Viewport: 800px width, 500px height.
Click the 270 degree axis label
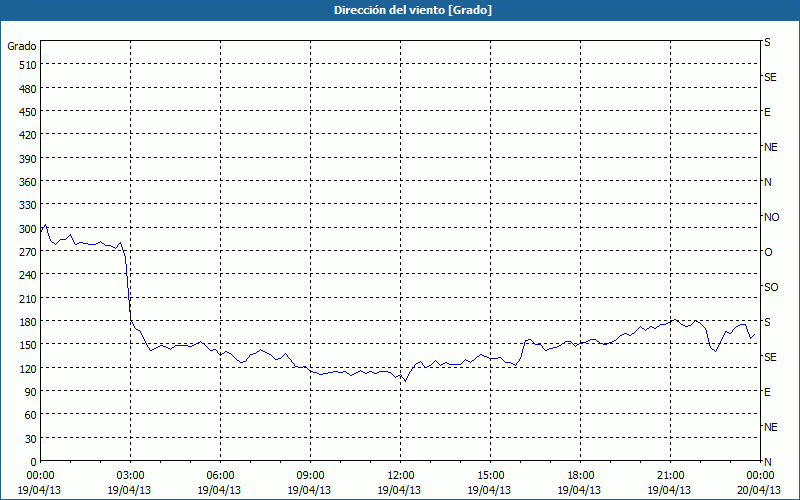click(x=29, y=252)
